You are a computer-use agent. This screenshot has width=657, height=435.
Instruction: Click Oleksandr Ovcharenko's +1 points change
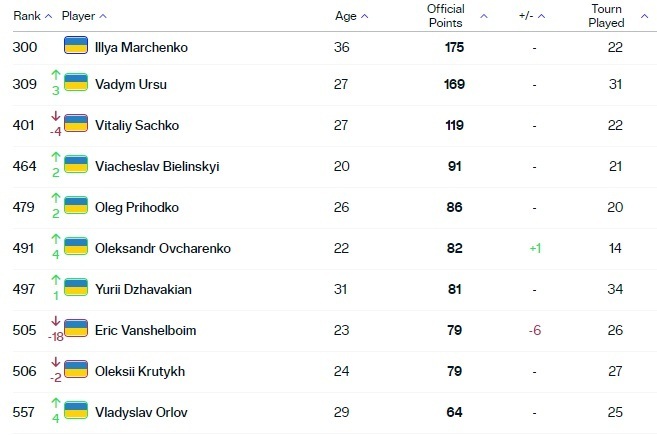pos(535,248)
